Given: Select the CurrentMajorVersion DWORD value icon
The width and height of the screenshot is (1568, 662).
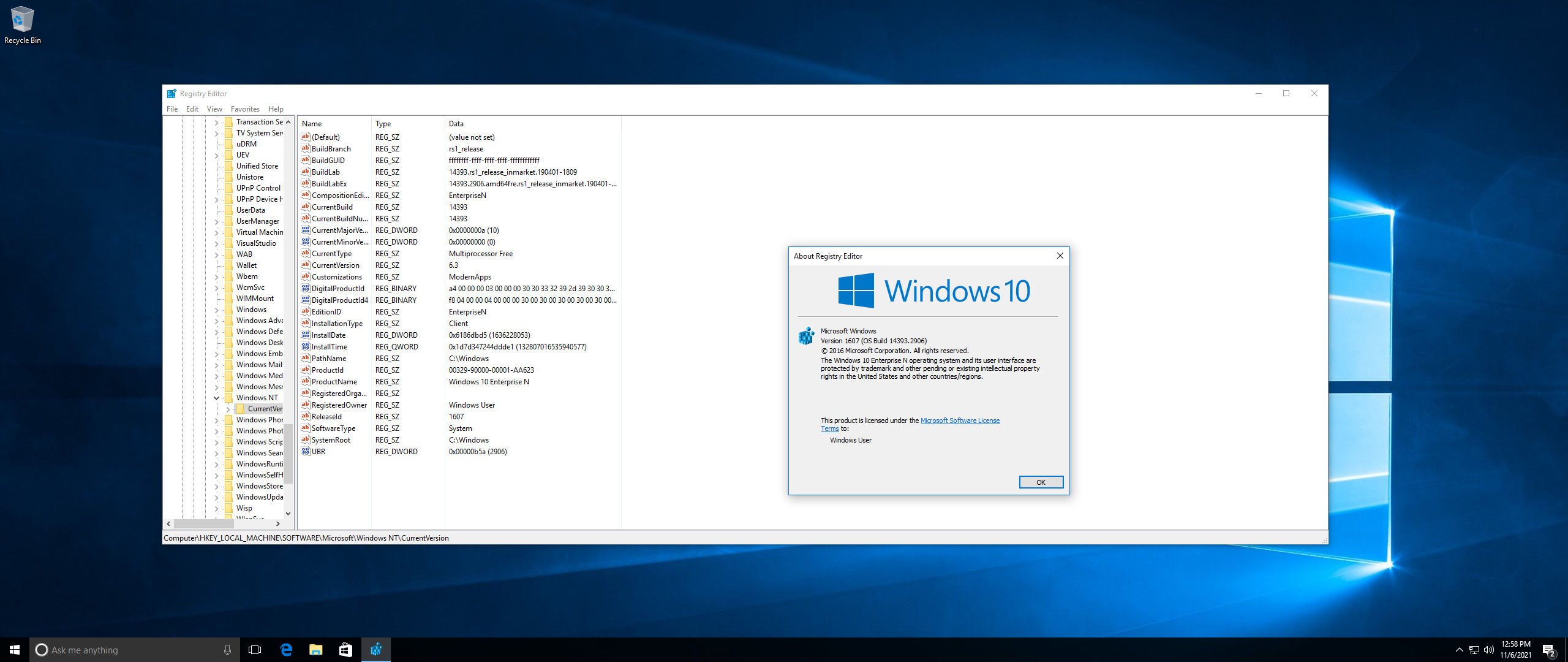Looking at the screenshot, I should [x=306, y=230].
